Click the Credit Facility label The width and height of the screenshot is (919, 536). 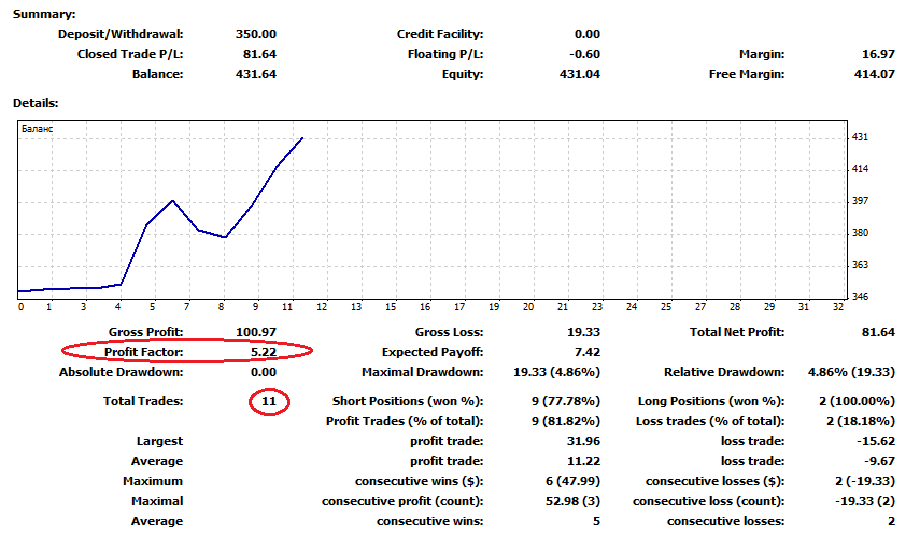click(440, 34)
